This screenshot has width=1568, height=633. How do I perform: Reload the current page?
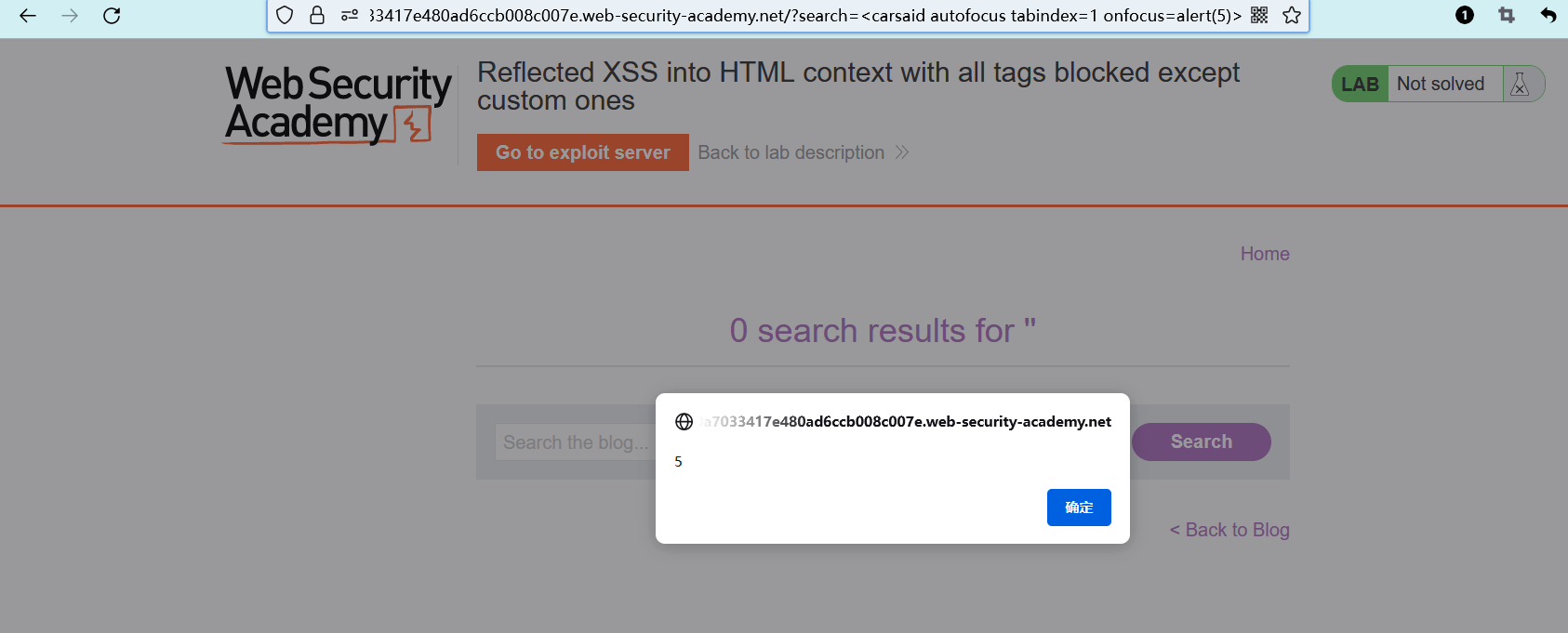point(112,16)
